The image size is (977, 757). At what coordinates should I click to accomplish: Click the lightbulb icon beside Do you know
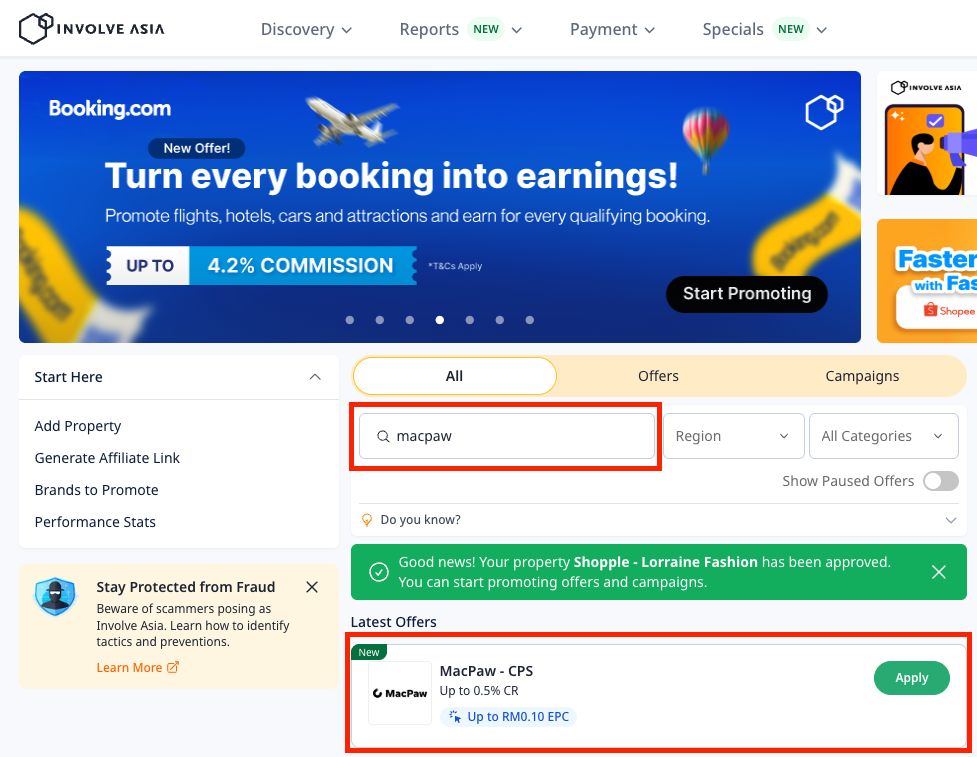point(367,520)
